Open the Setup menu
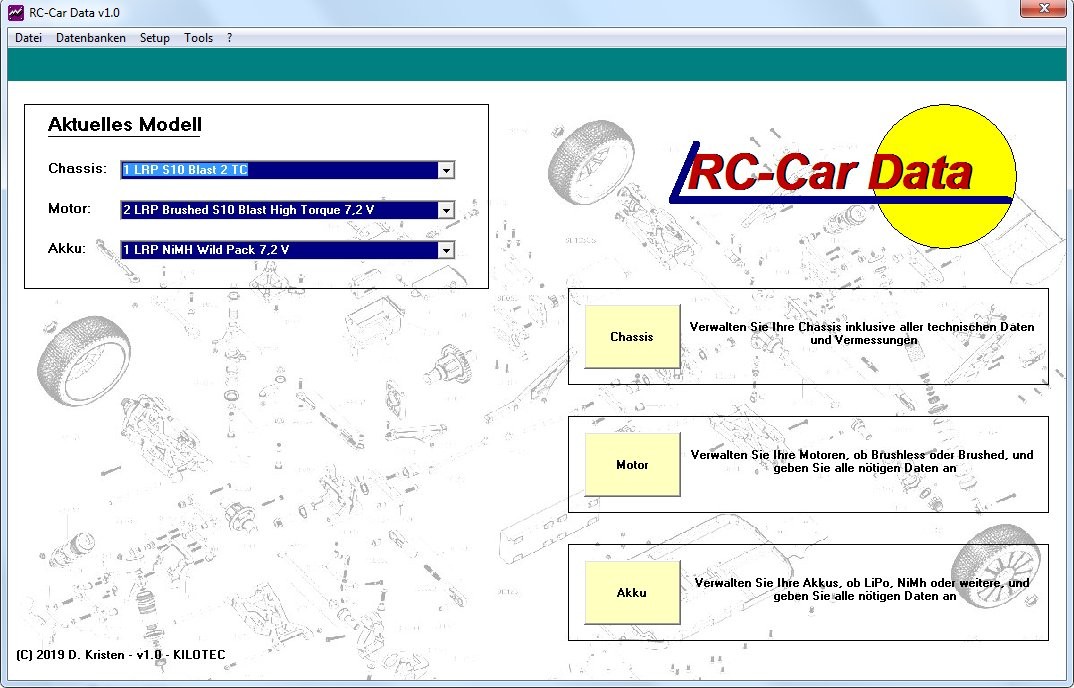Viewport: 1074px width, 688px height. (154, 38)
